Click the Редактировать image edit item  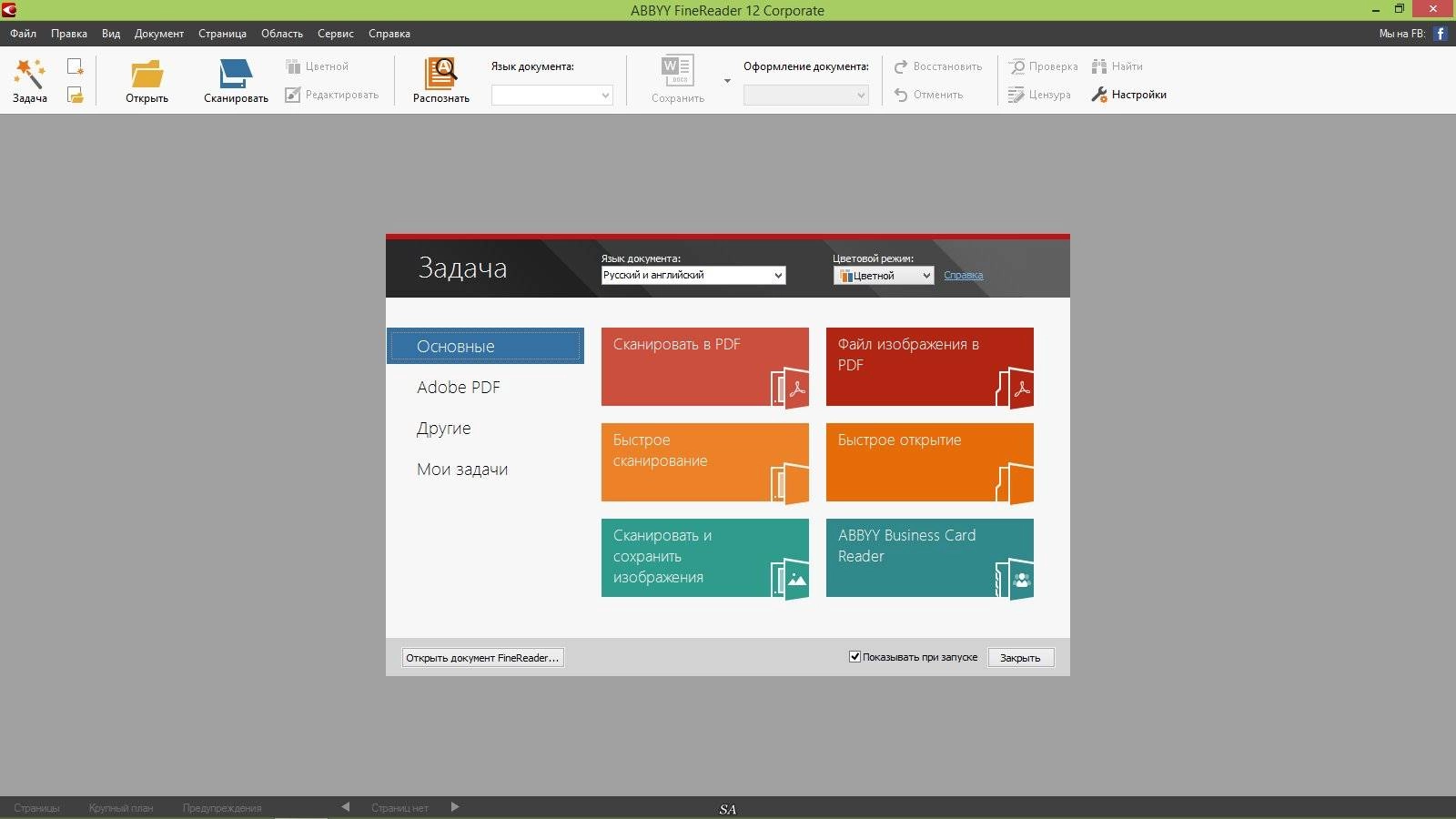[331, 95]
